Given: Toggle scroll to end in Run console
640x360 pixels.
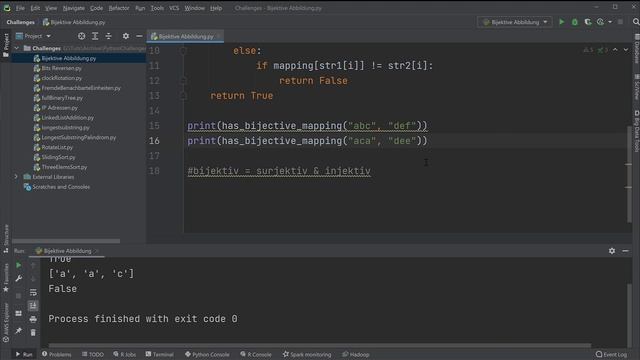Looking at the screenshot, I should pos(33,306).
